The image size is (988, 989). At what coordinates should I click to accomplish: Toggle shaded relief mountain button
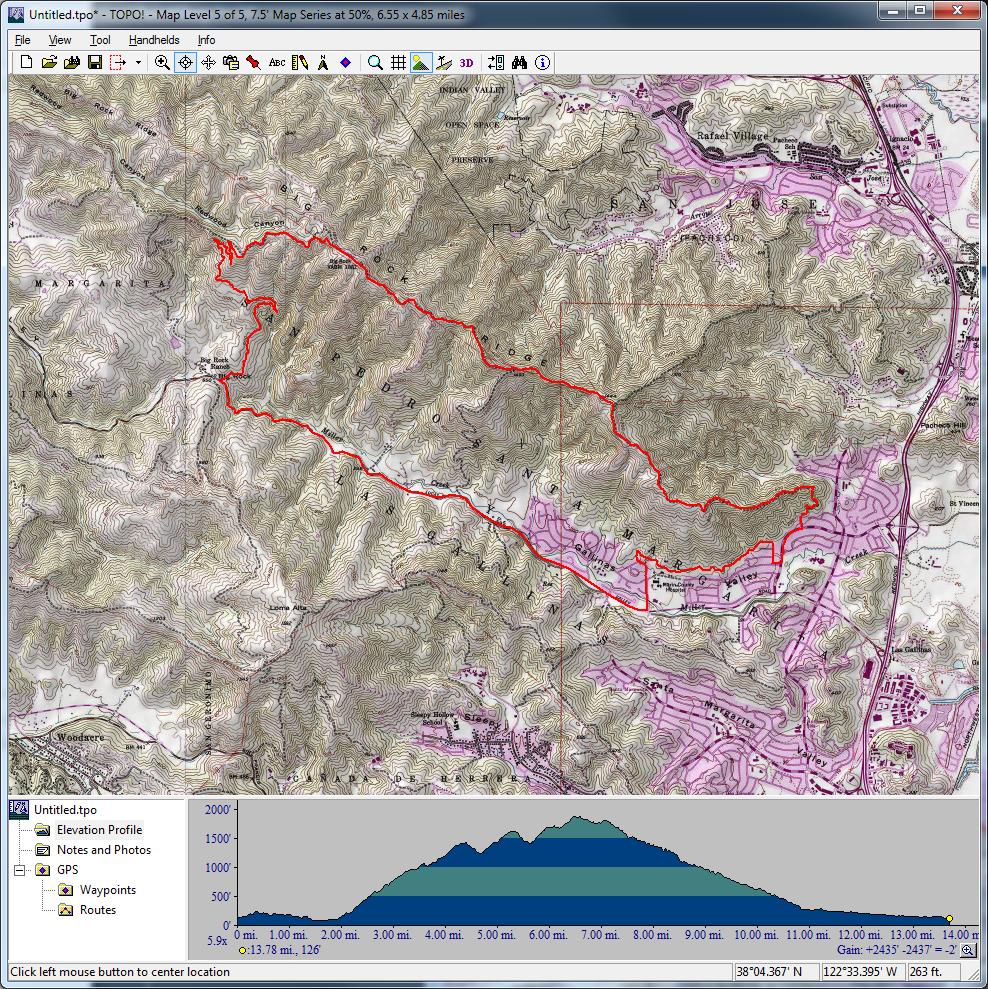[421, 62]
